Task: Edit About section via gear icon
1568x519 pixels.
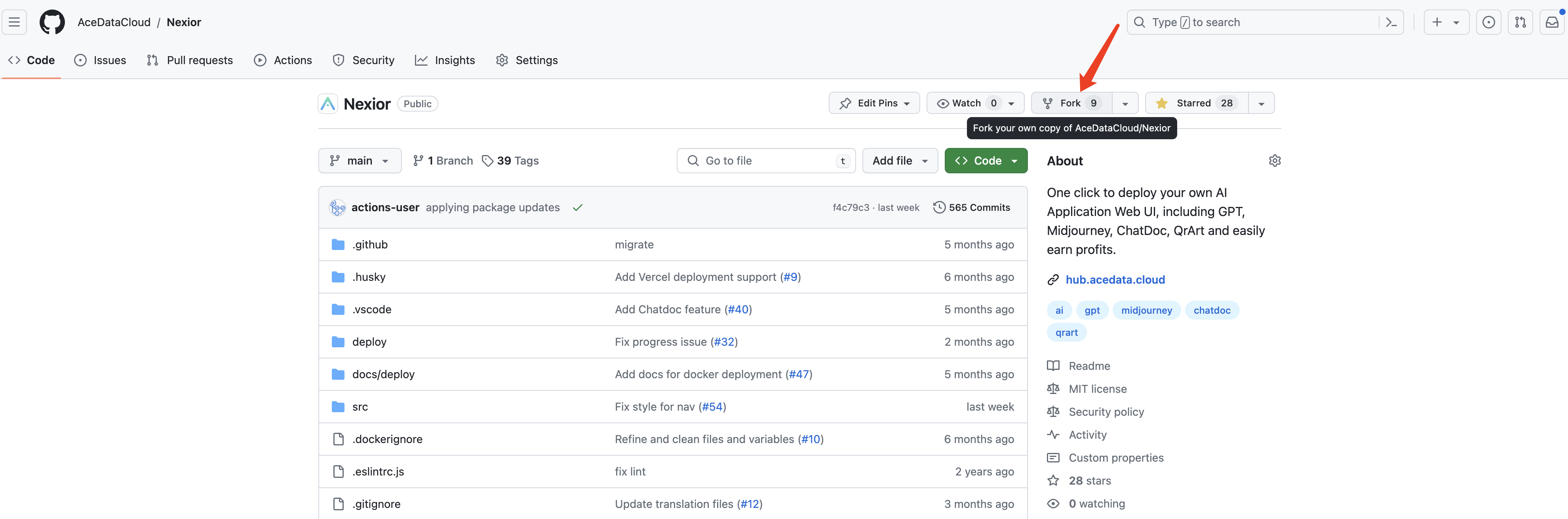Action: (1275, 161)
